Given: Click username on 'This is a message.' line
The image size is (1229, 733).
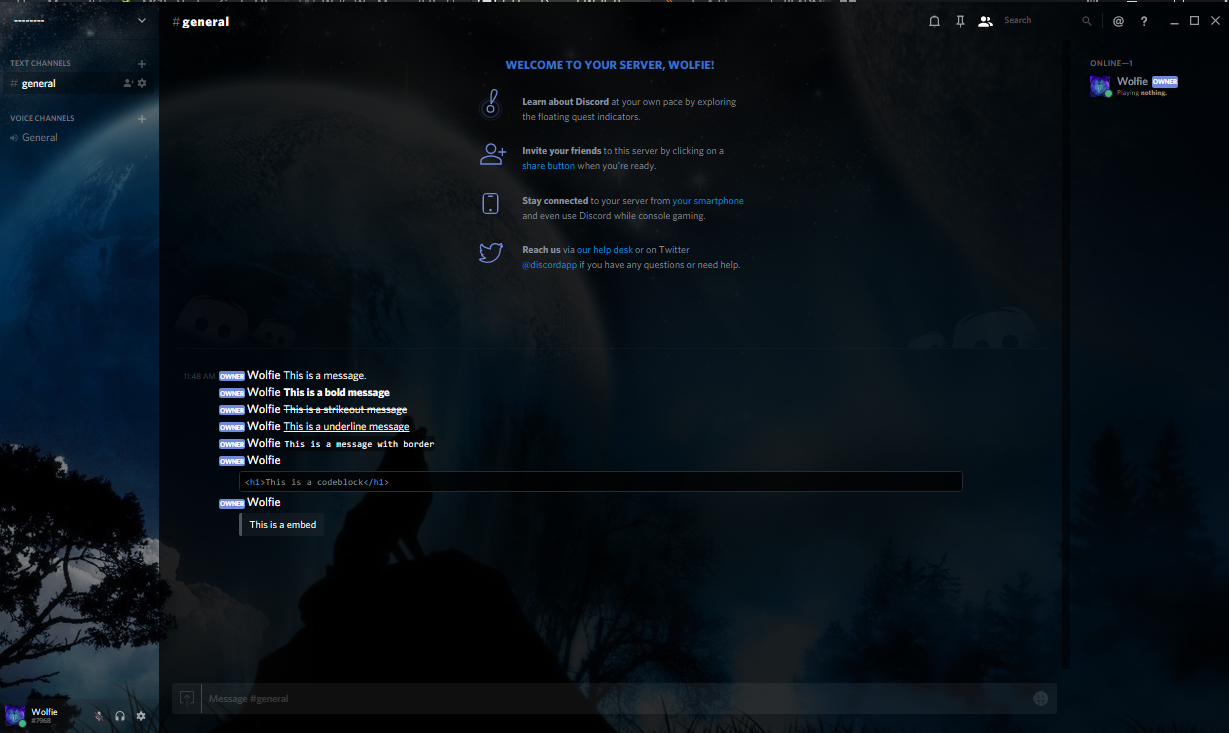Looking at the screenshot, I should coord(264,376).
